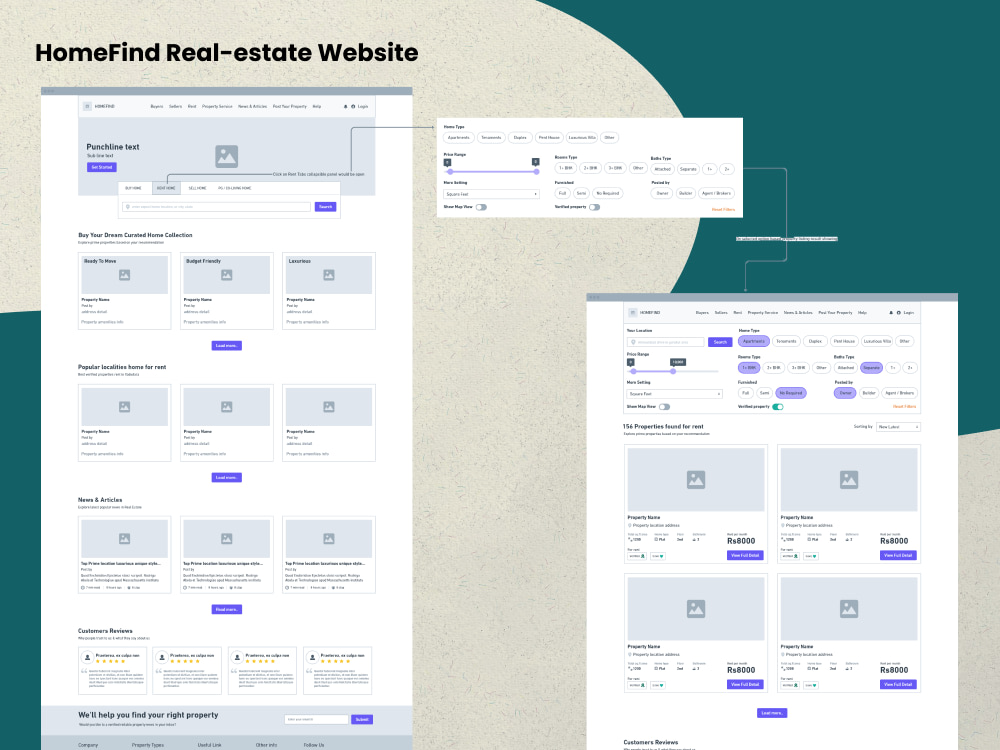Screen dimensions: 1000x750
Task: Click the first reviewer avatar icon in Customers Reviews
Action: pos(87,657)
